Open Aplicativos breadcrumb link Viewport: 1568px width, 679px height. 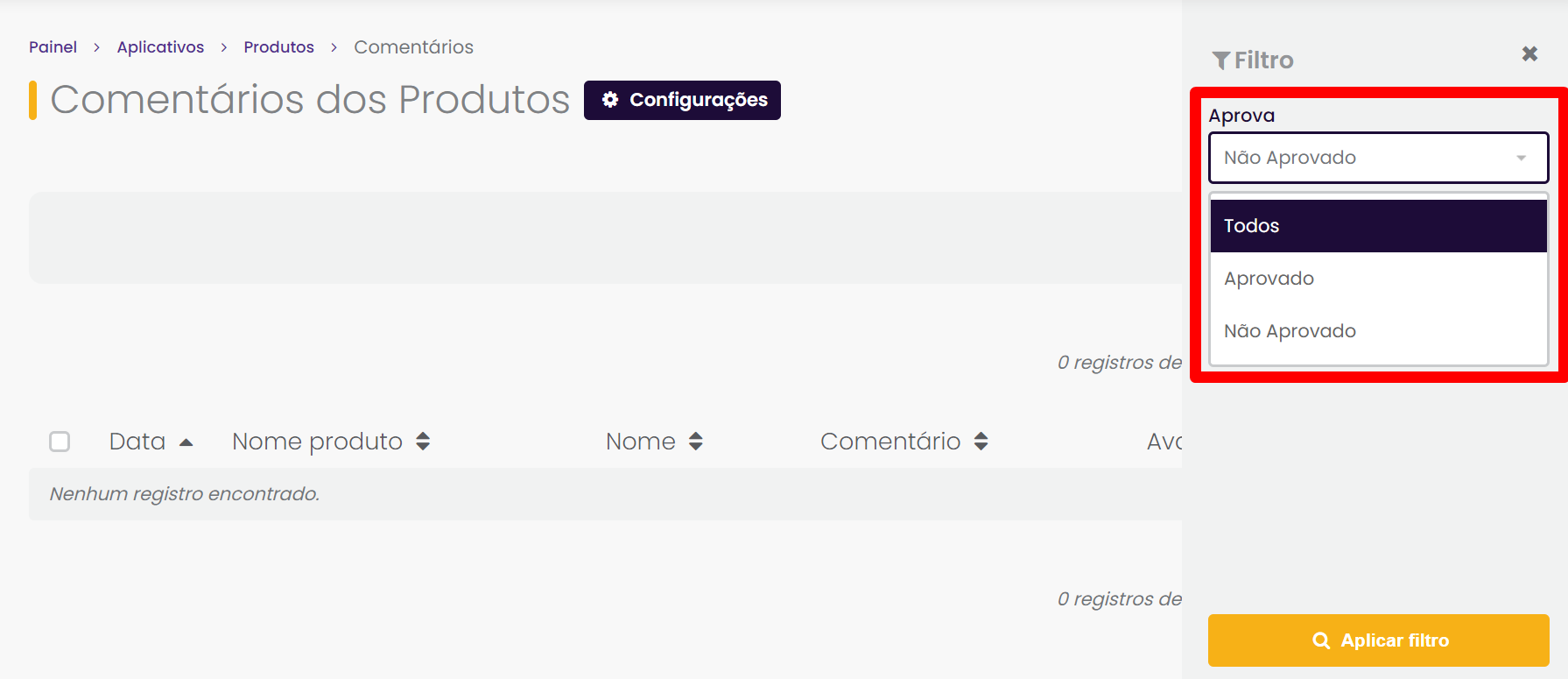pos(160,47)
